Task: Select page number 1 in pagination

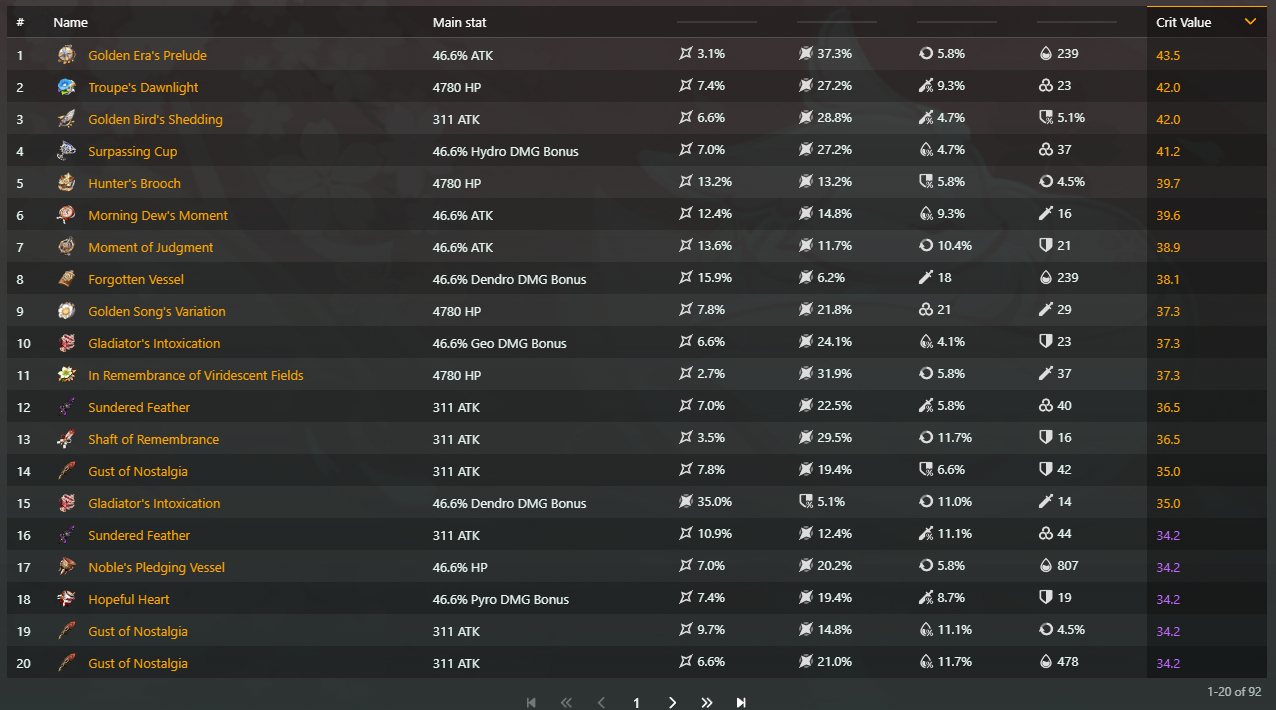Action: click(x=636, y=703)
